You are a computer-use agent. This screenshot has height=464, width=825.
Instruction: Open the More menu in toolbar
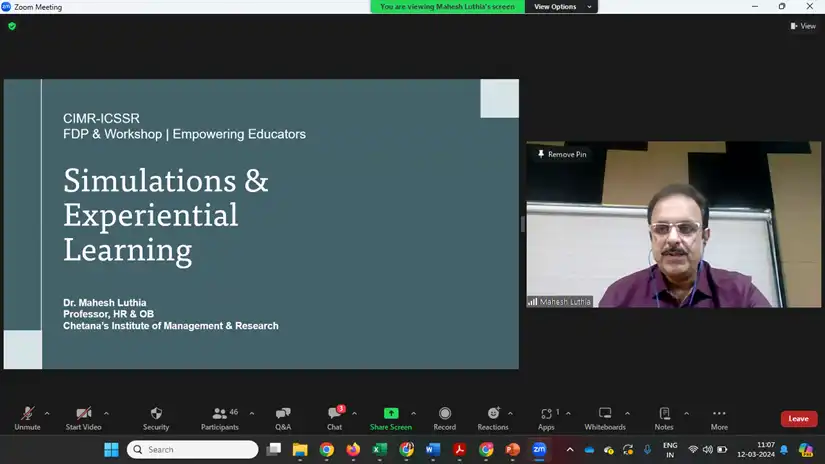click(x=719, y=414)
